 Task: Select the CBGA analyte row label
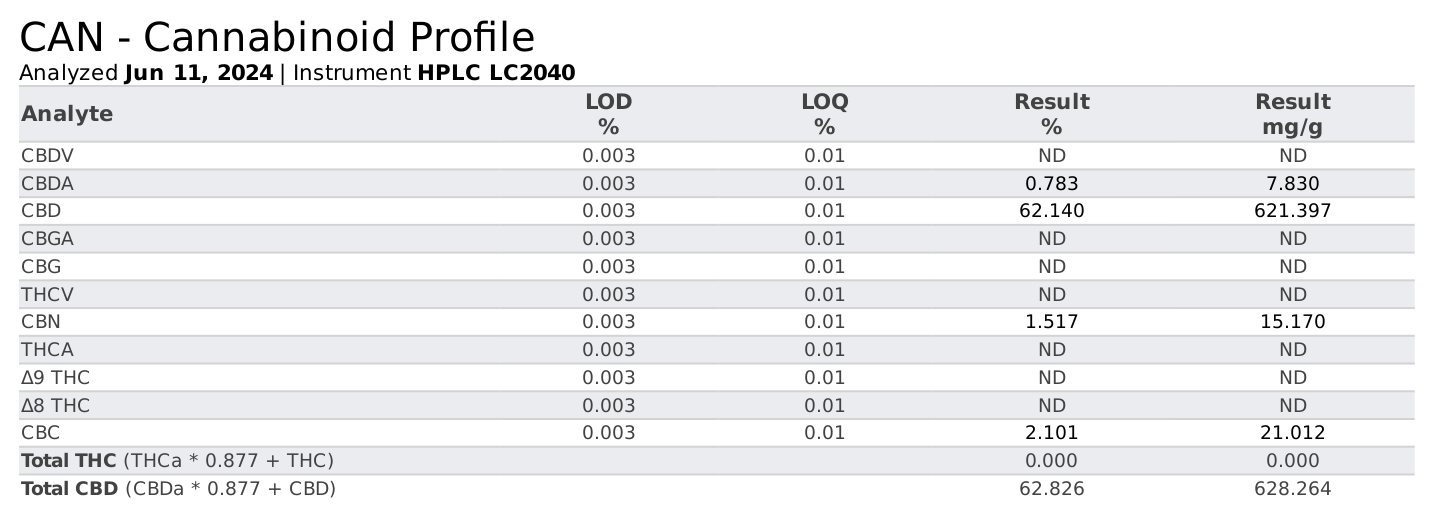click(x=47, y=238)
